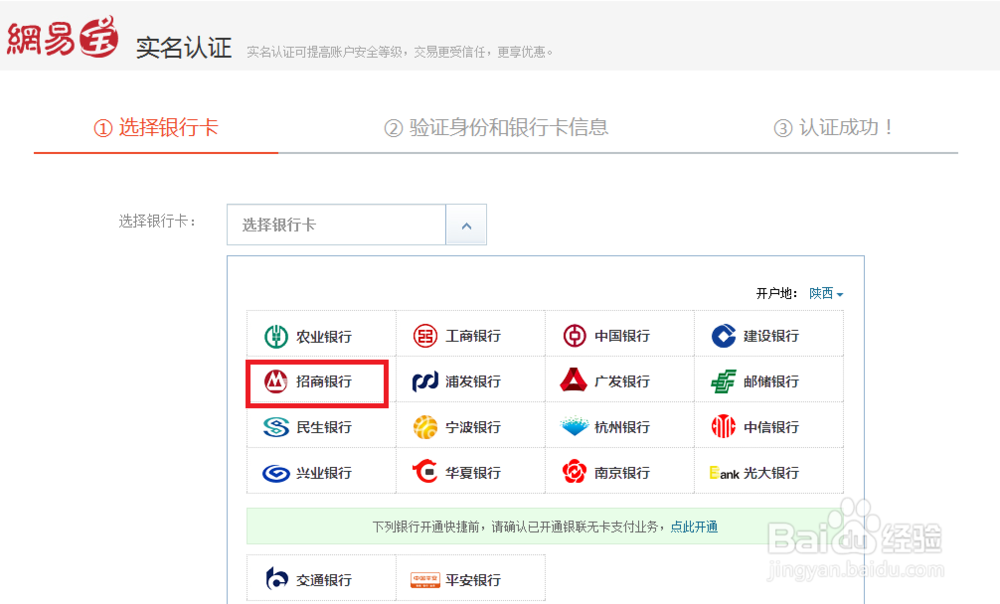Click the 开户地 label
This screenshot has height=604, width=1000.
point(776,293)
